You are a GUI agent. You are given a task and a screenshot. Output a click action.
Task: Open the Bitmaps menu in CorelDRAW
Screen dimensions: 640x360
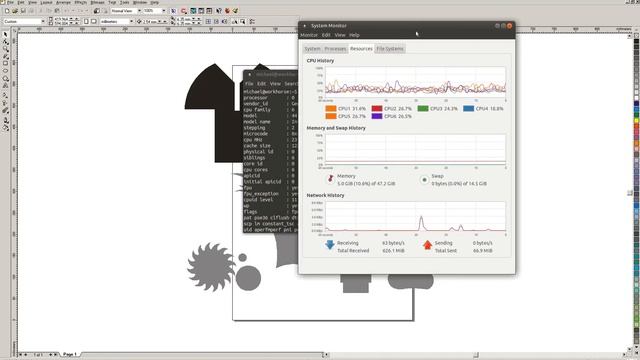coord(98,2)
